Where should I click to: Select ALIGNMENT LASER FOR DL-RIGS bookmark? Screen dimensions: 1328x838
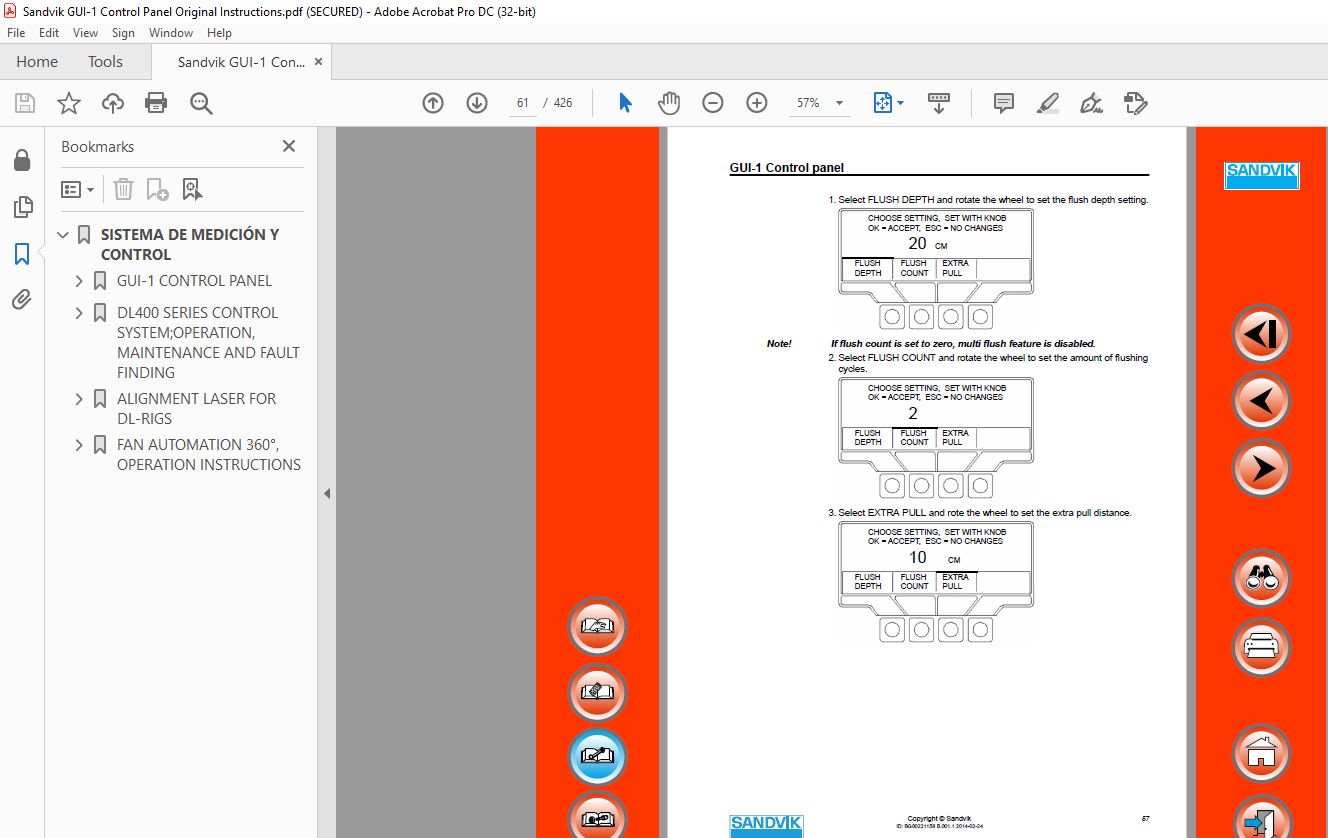tap(196, 409)
